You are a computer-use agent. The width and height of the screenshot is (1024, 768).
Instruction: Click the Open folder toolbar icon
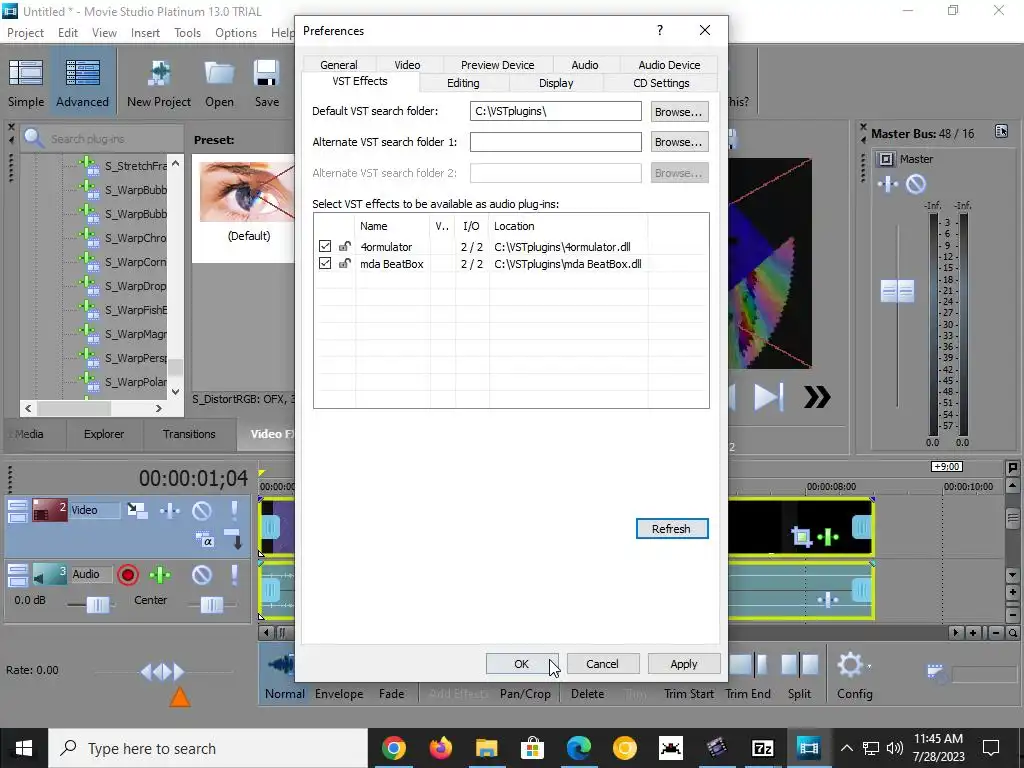[x=219, y=73]
